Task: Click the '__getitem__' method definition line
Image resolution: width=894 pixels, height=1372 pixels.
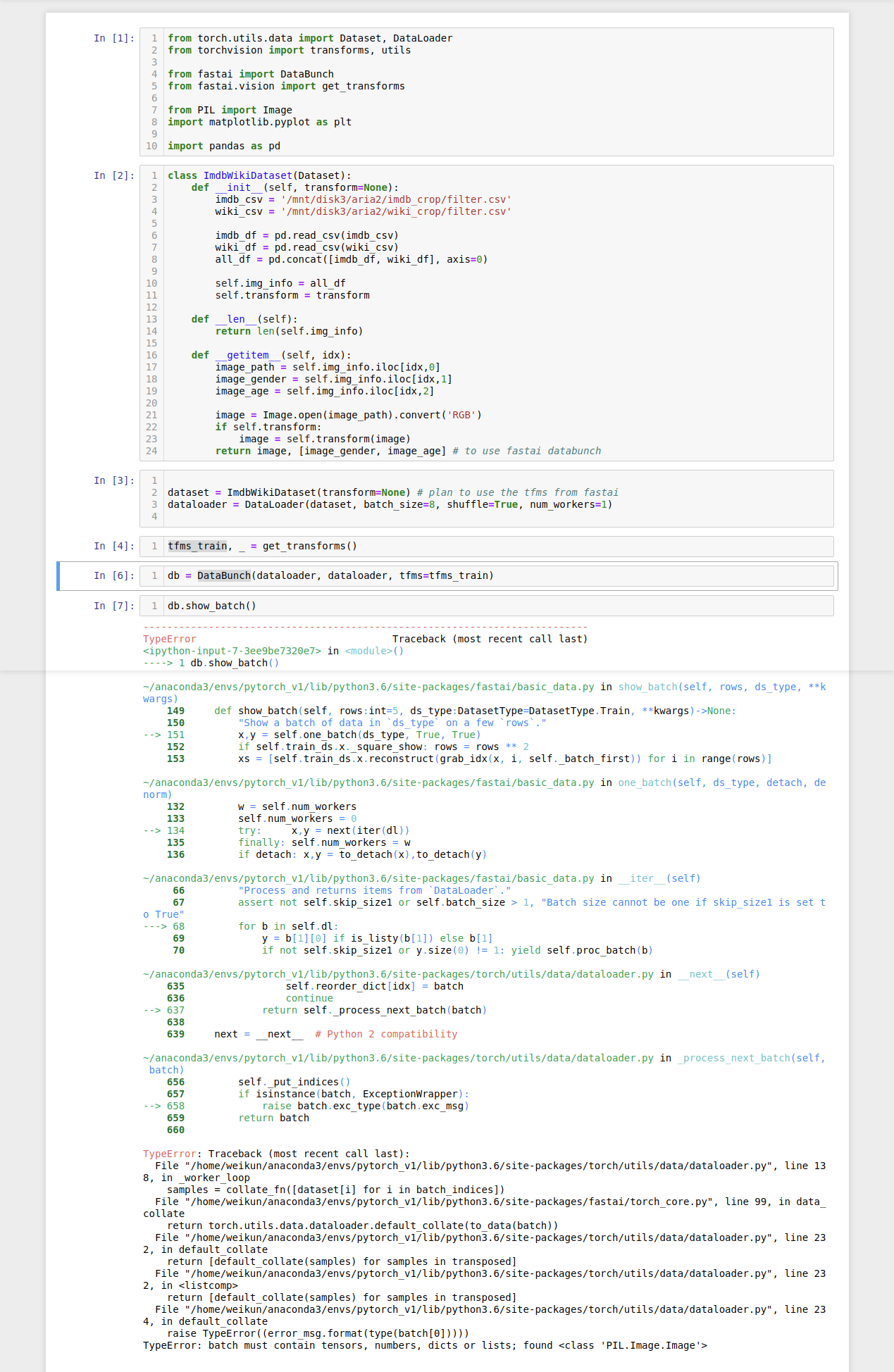Action: click(271, 355)
